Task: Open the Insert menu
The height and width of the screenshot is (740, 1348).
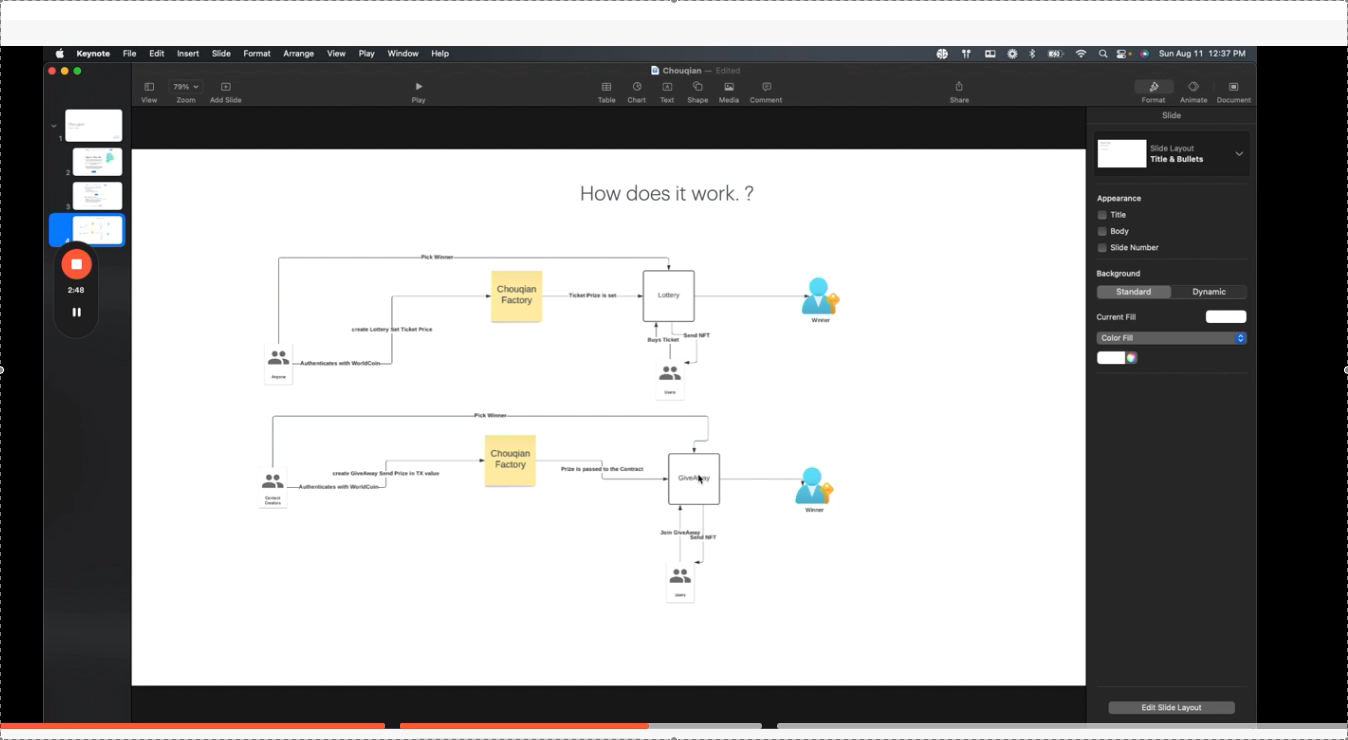Action: click(x=188, y=53)
